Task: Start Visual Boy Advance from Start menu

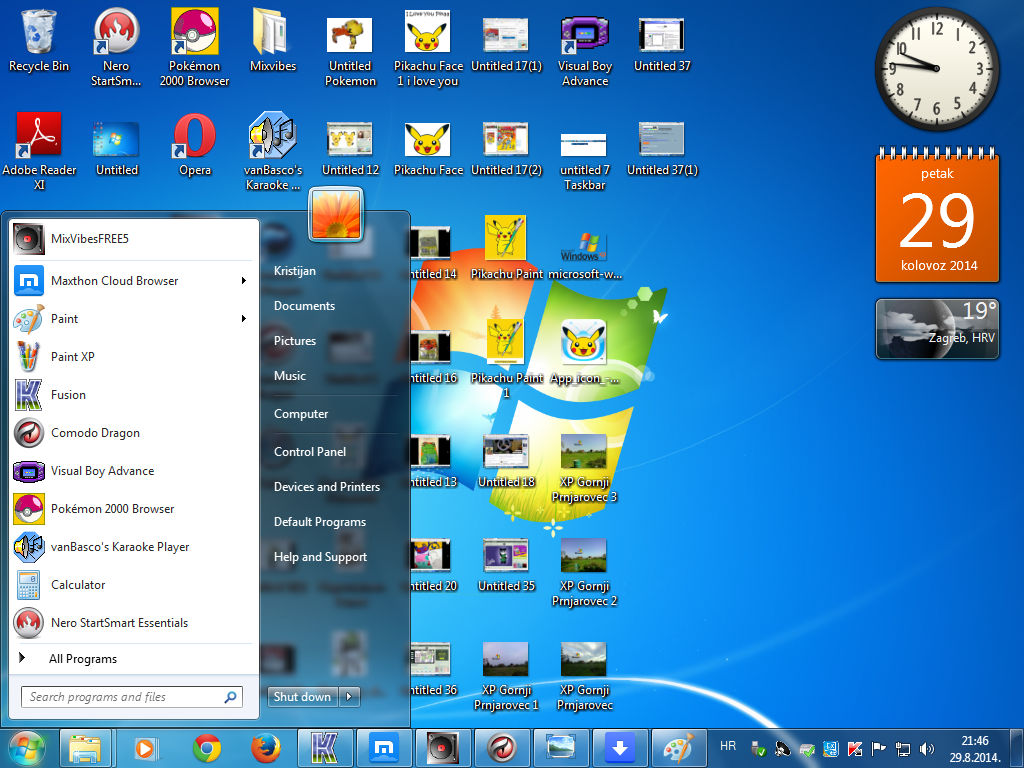Action: point(133,471)
